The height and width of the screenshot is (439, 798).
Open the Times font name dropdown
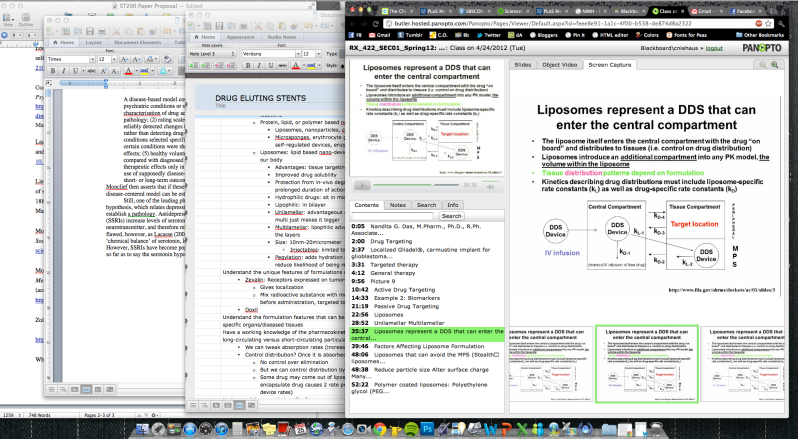tap(92, 60)
